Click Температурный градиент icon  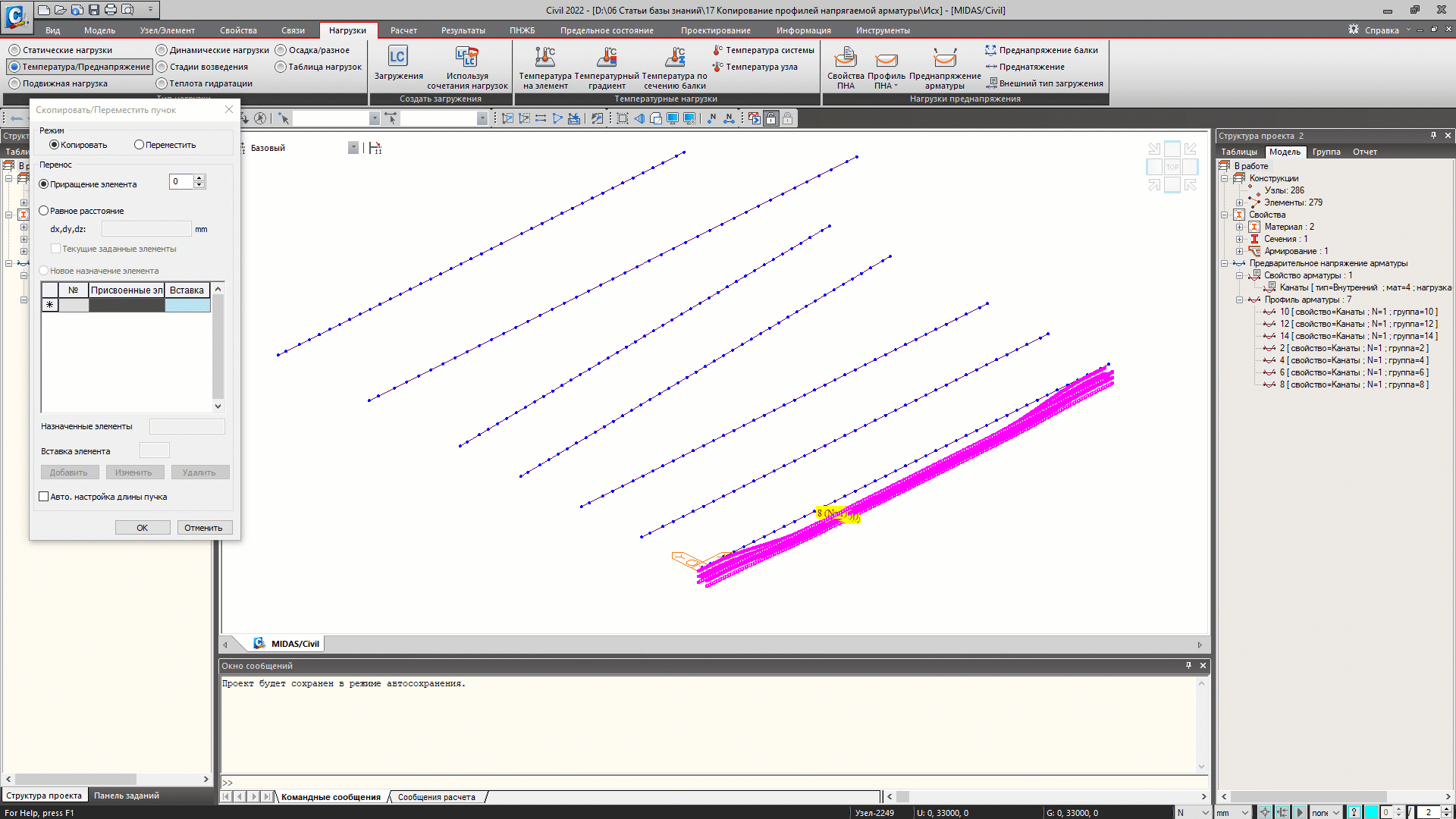tap(607, 57)
